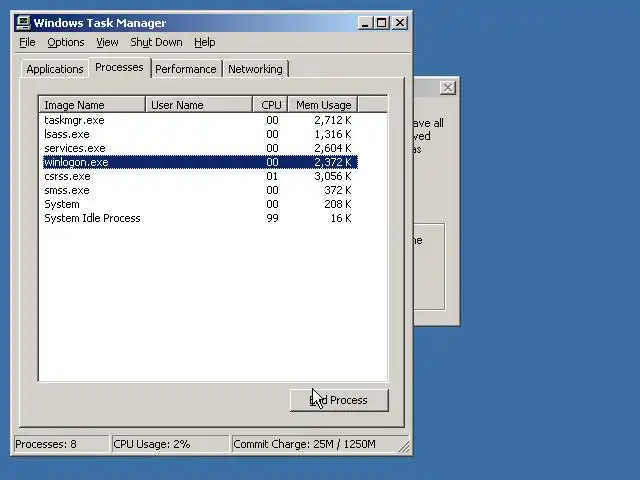Close the dialog behind Task Manager
This screenshot has width=640, height=480.
(x=448, y=87)
